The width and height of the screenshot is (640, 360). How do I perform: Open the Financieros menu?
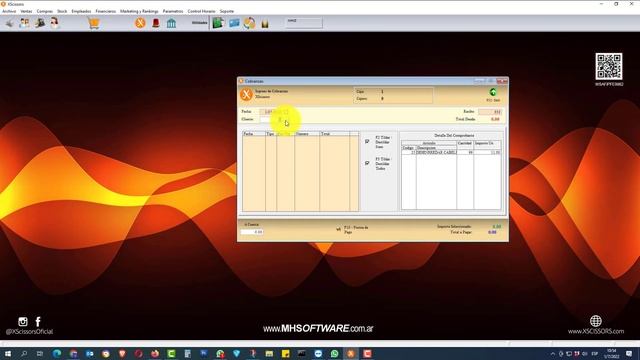106,11
